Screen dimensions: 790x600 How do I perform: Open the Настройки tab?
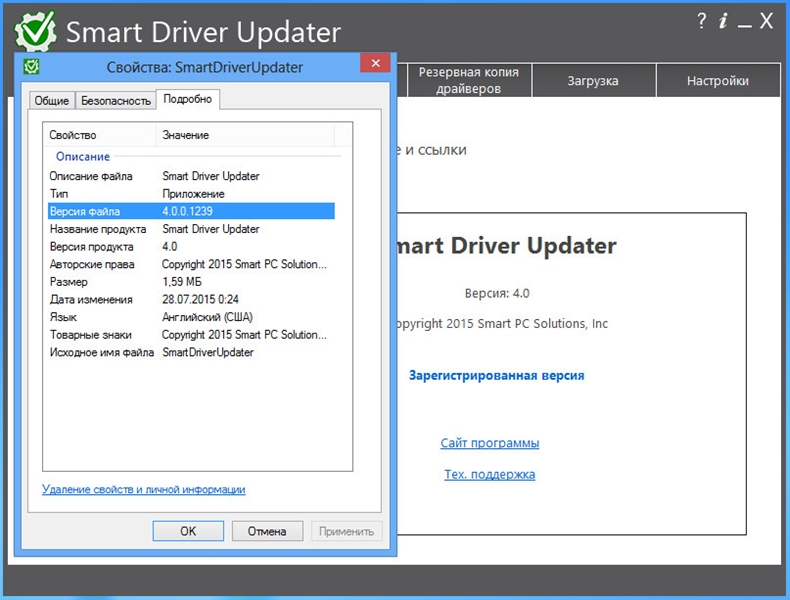pyautogui.click(x=717, y=80)
